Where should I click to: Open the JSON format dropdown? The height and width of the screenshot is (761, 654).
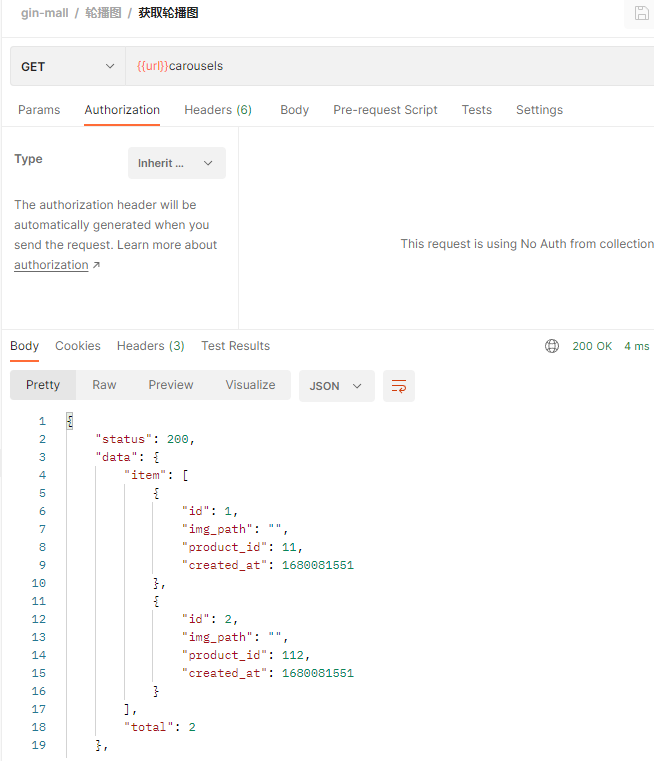point(336,386)
